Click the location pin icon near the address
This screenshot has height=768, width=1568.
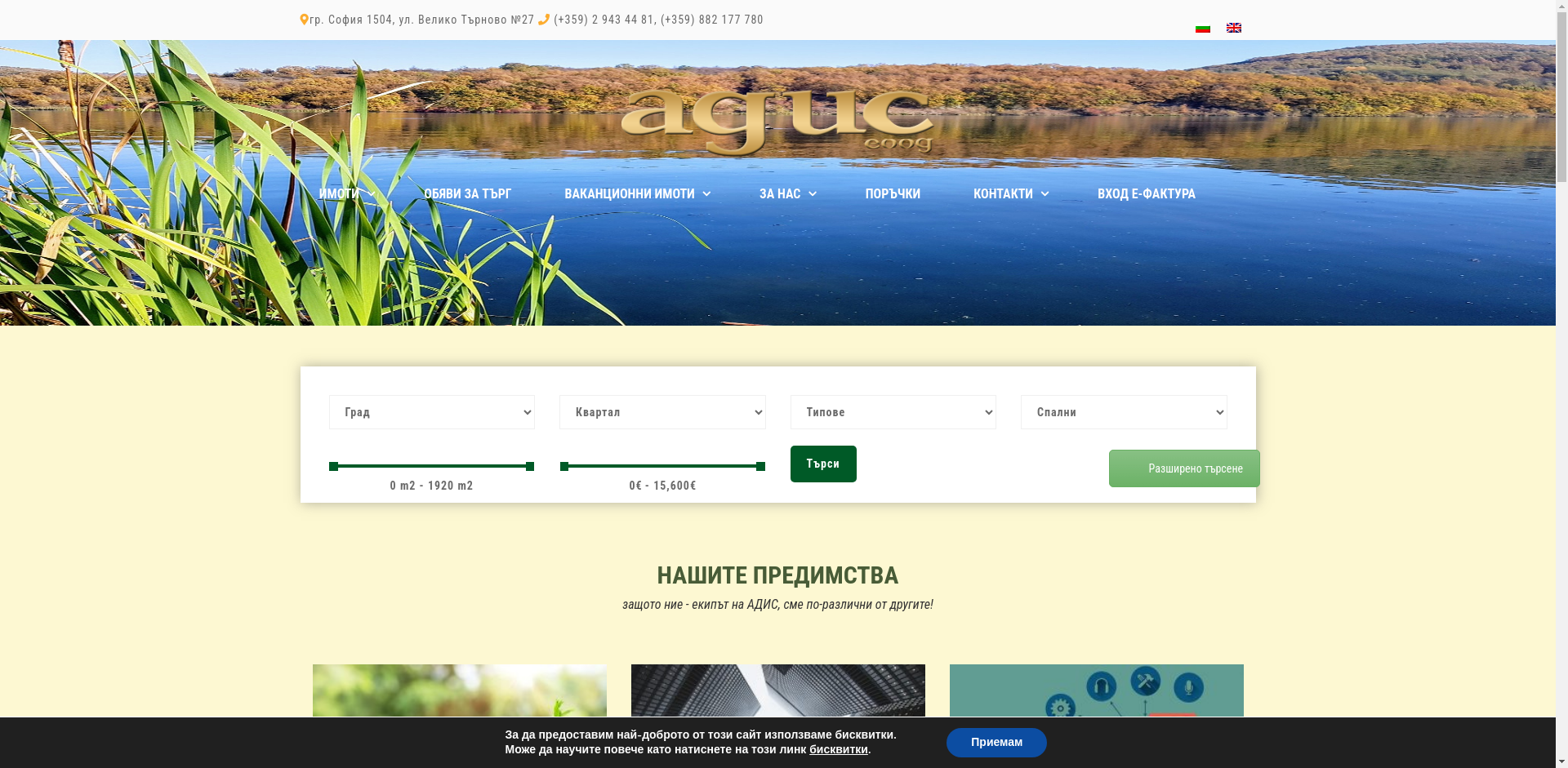(303, 19)
